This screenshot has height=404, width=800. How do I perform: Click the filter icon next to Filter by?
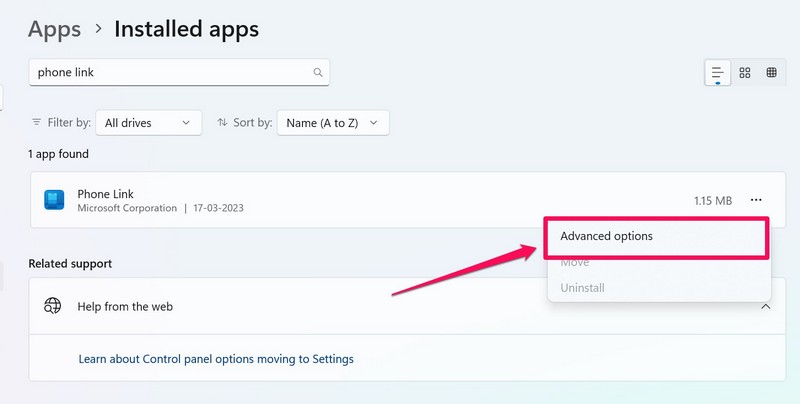click(x=37, y=123)
